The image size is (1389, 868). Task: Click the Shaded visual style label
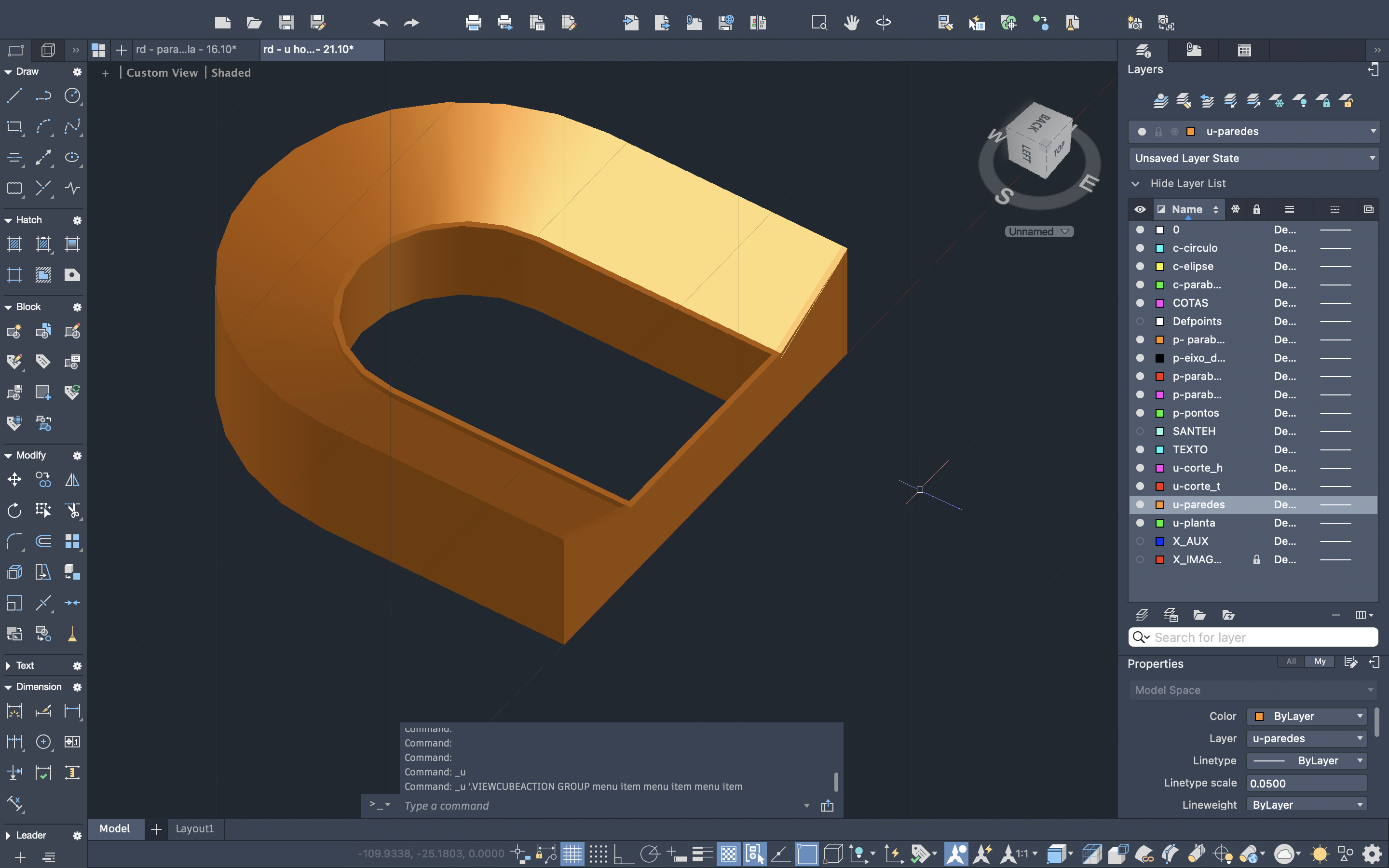231,73
